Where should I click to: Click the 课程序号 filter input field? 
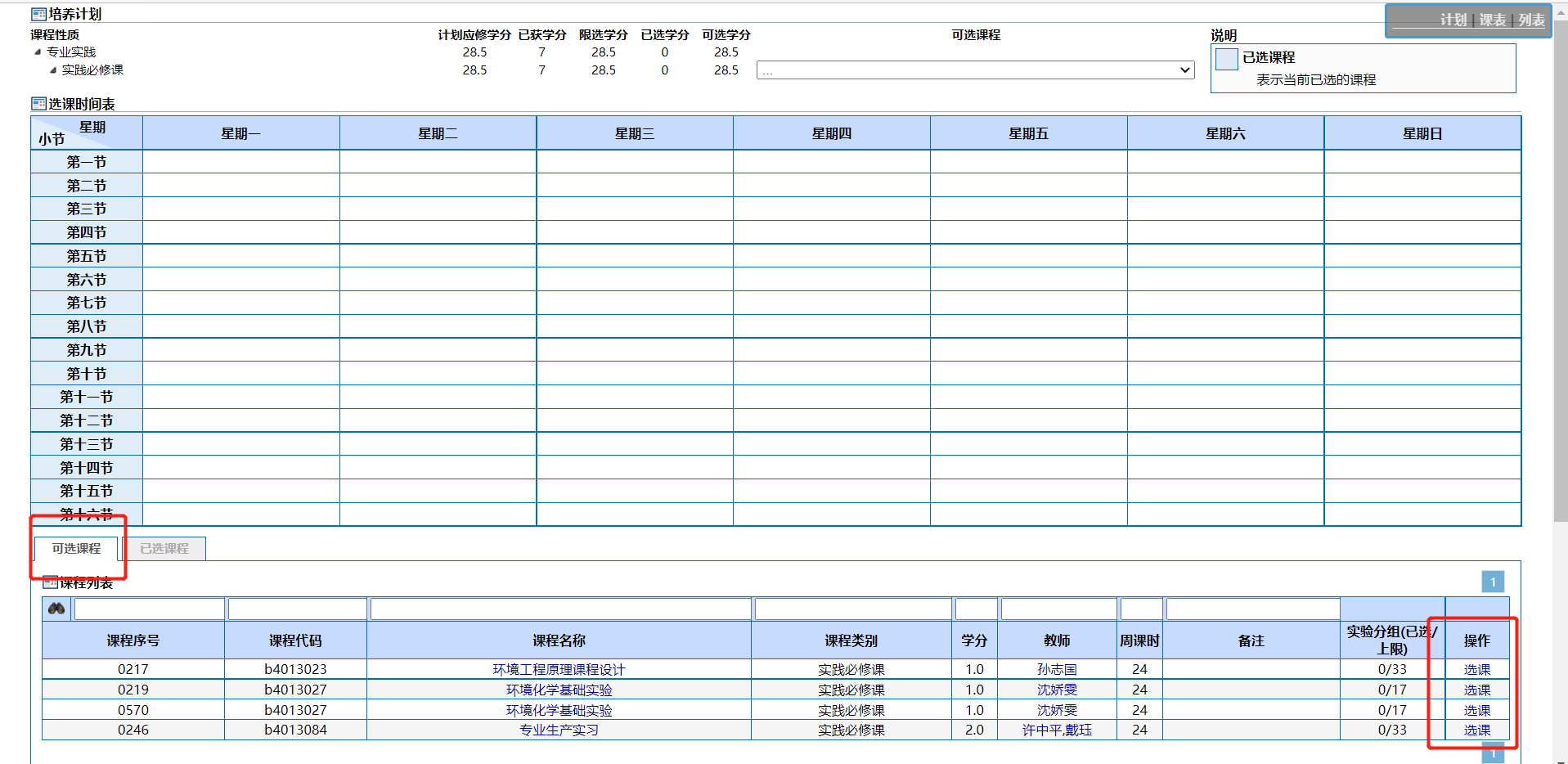(149, 609)
